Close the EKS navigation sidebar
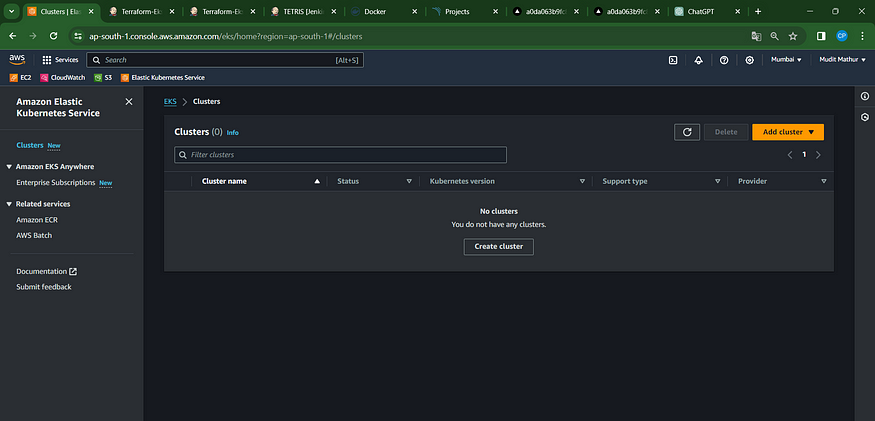The width and height of the screenshot is (875, 421). 129,102
